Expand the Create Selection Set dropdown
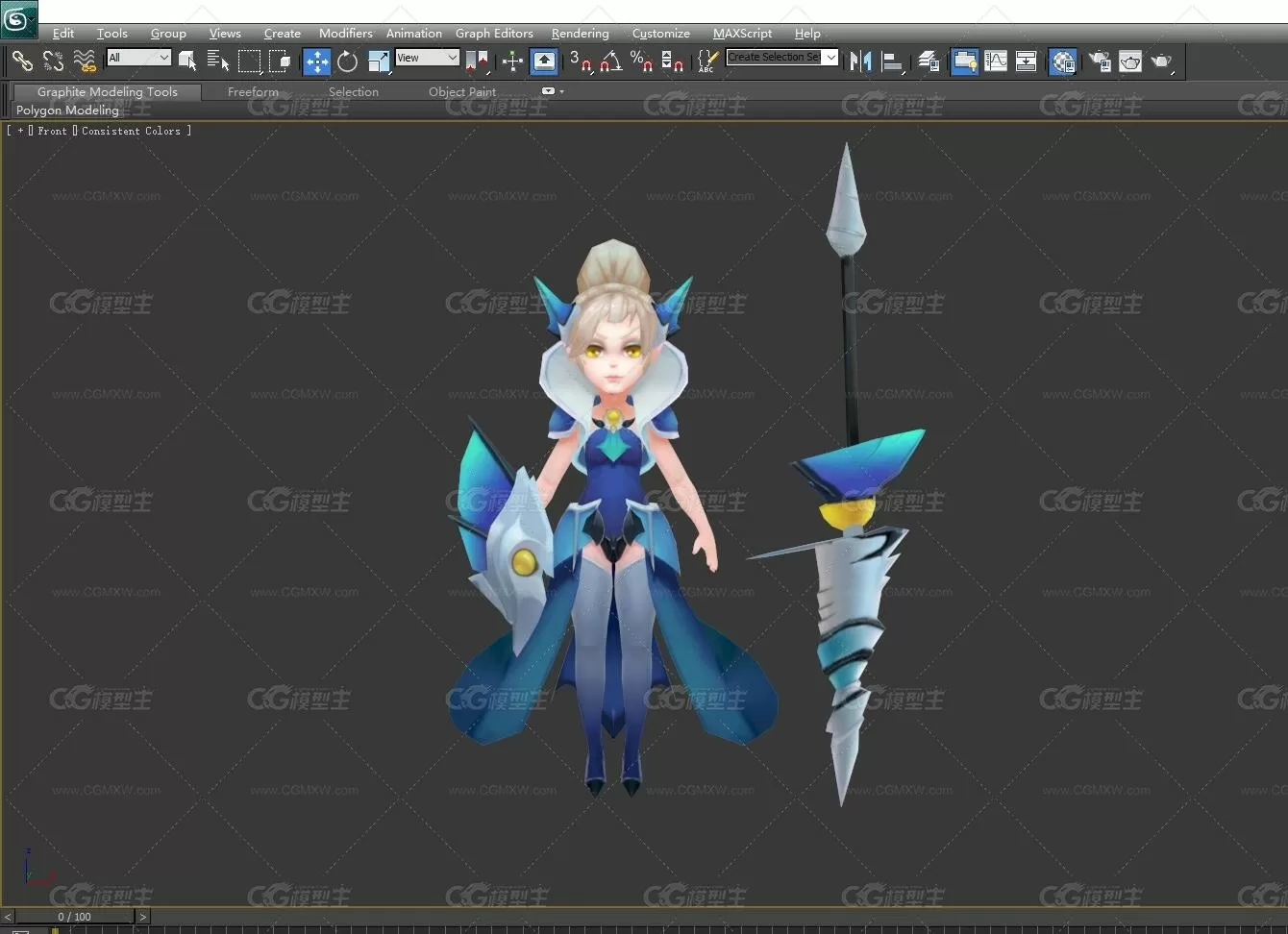Image resolution: width=1288 pixels, height=934 pixels. coord(831,58)
